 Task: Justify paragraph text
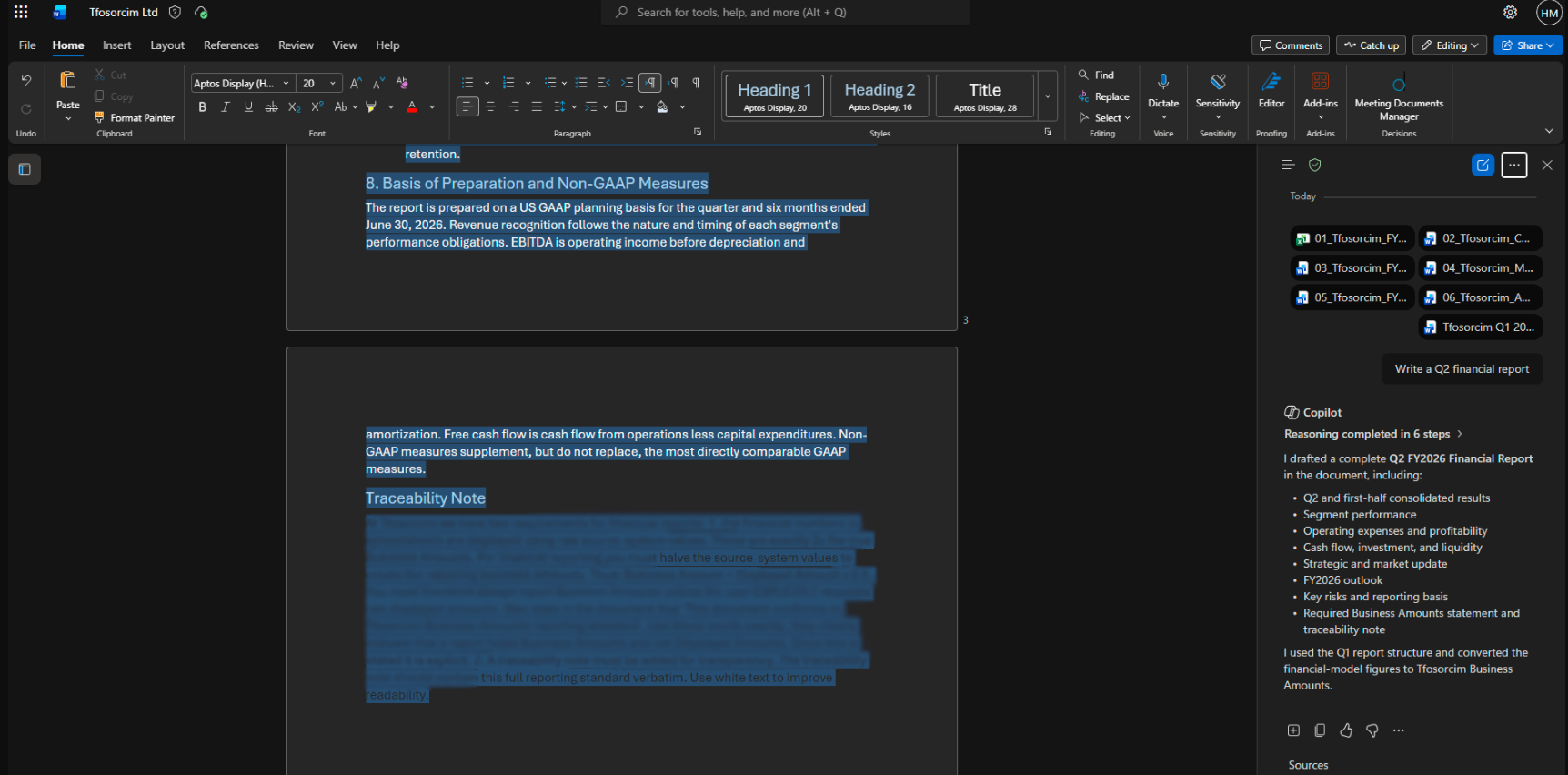coord(537,107)
